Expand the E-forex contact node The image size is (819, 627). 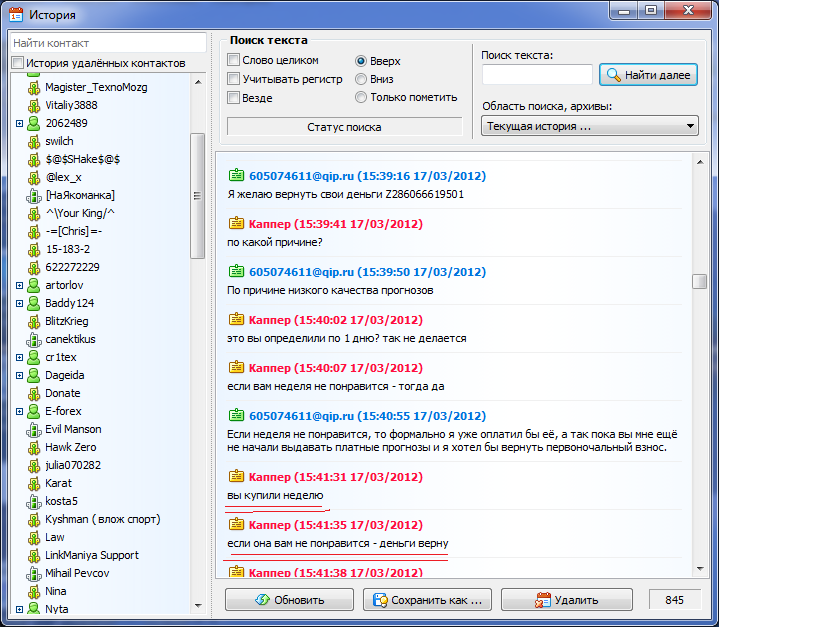coord(19,412)
